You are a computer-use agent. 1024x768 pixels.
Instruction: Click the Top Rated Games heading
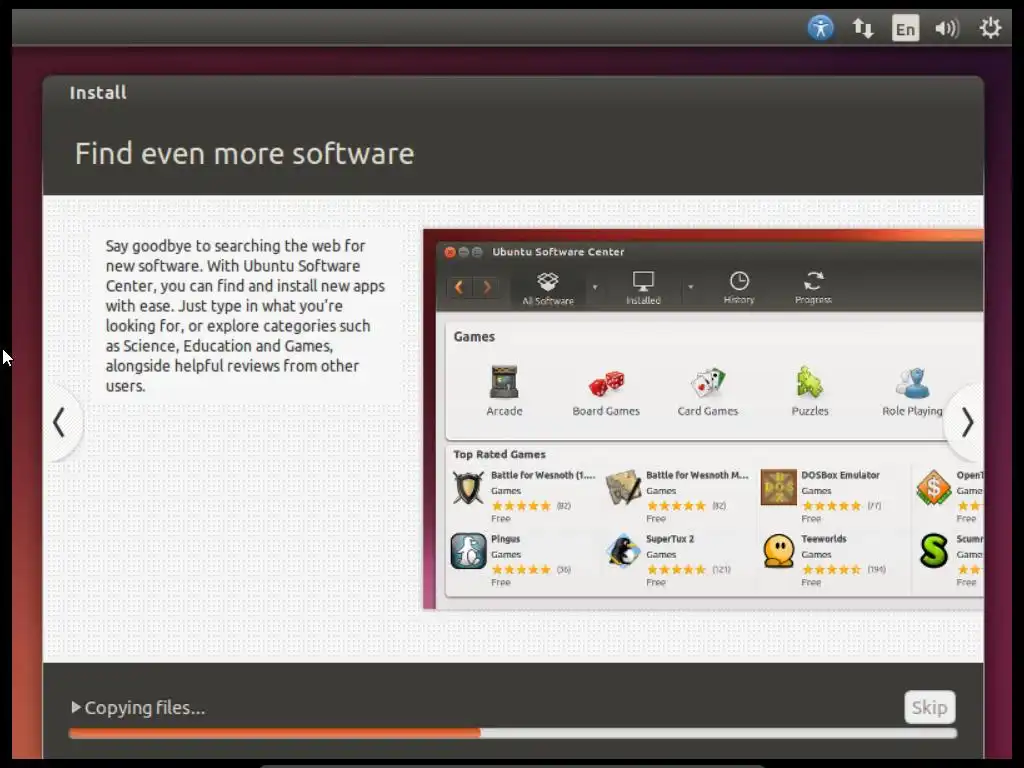tap(500, 454)
